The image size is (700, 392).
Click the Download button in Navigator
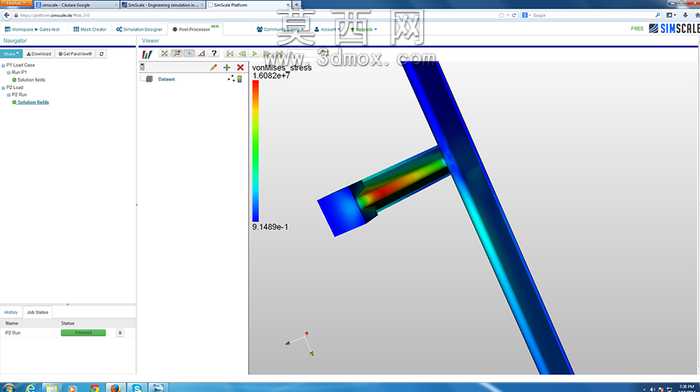(39, 54)
